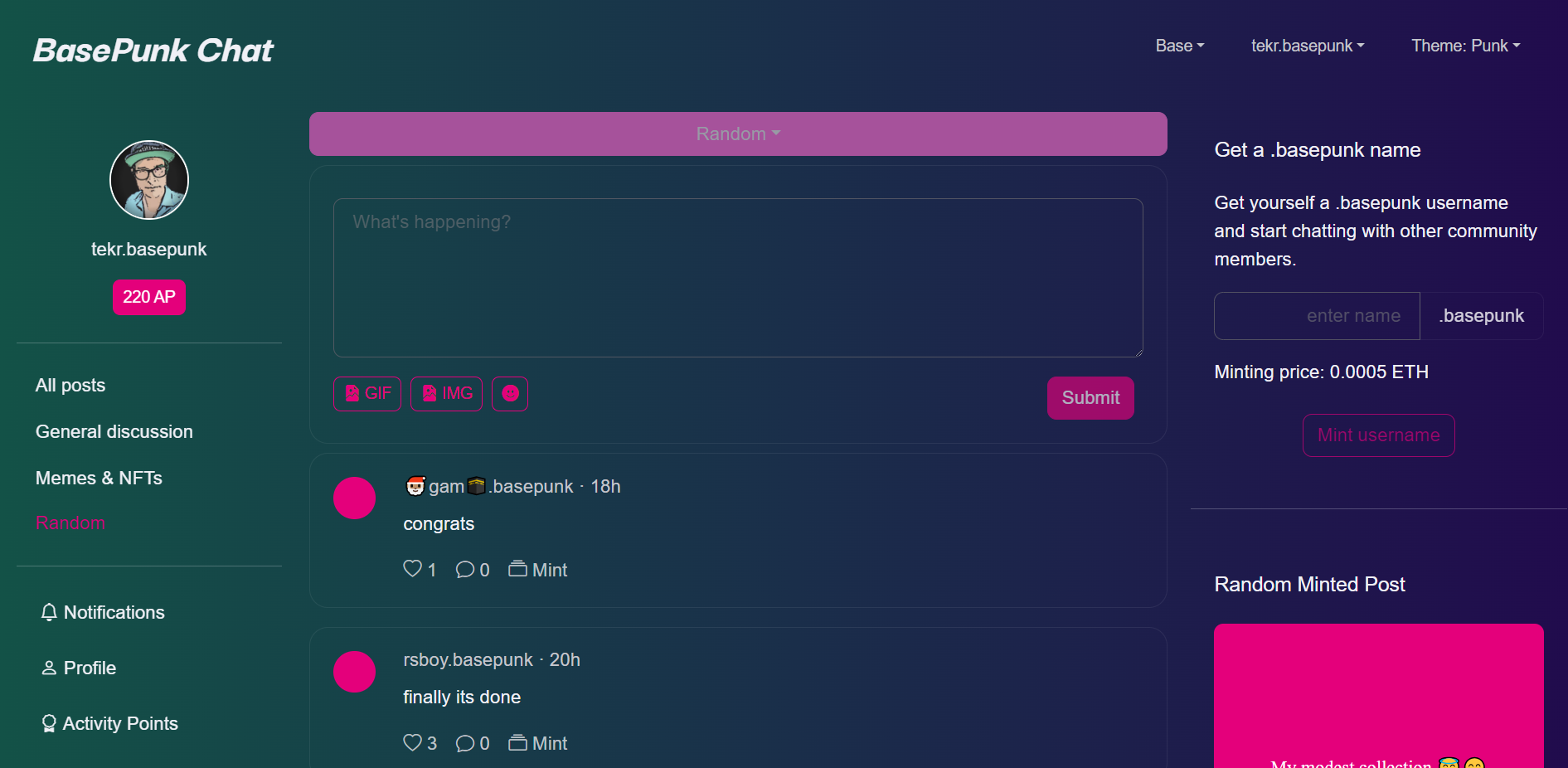Open Notifications from sidebar

tap(103, 612)
